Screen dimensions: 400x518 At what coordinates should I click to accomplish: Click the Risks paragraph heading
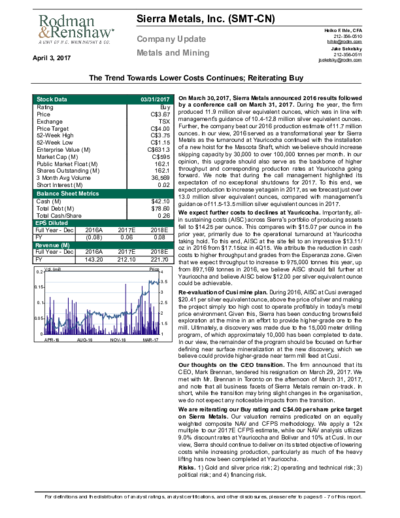click(186, 468)
